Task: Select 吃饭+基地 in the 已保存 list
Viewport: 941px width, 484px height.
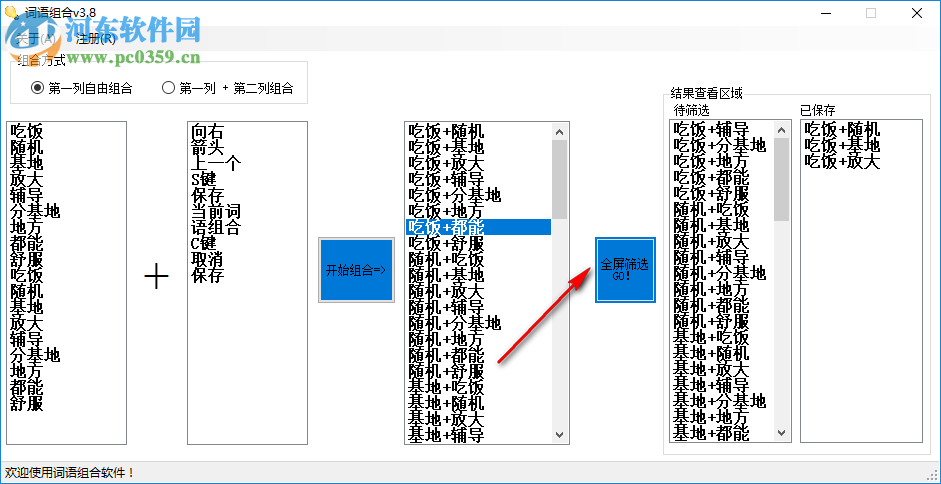Action: [x=842, y=145]
